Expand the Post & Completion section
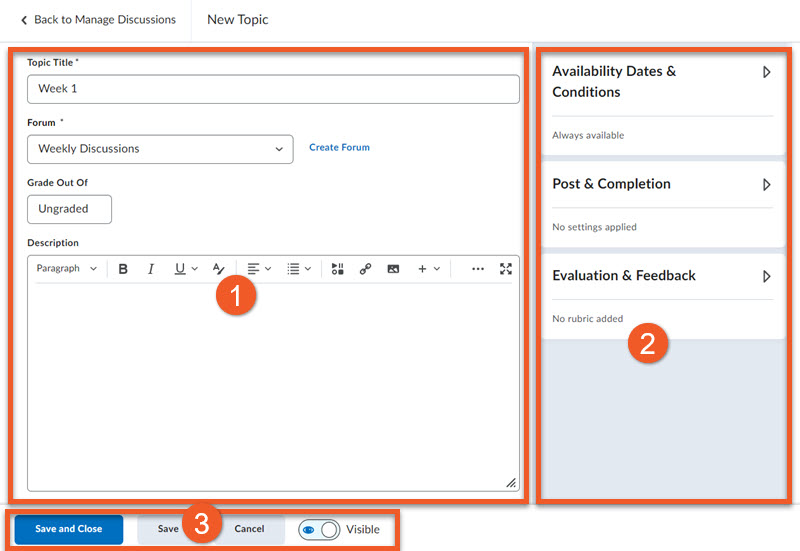 point(766,185)
